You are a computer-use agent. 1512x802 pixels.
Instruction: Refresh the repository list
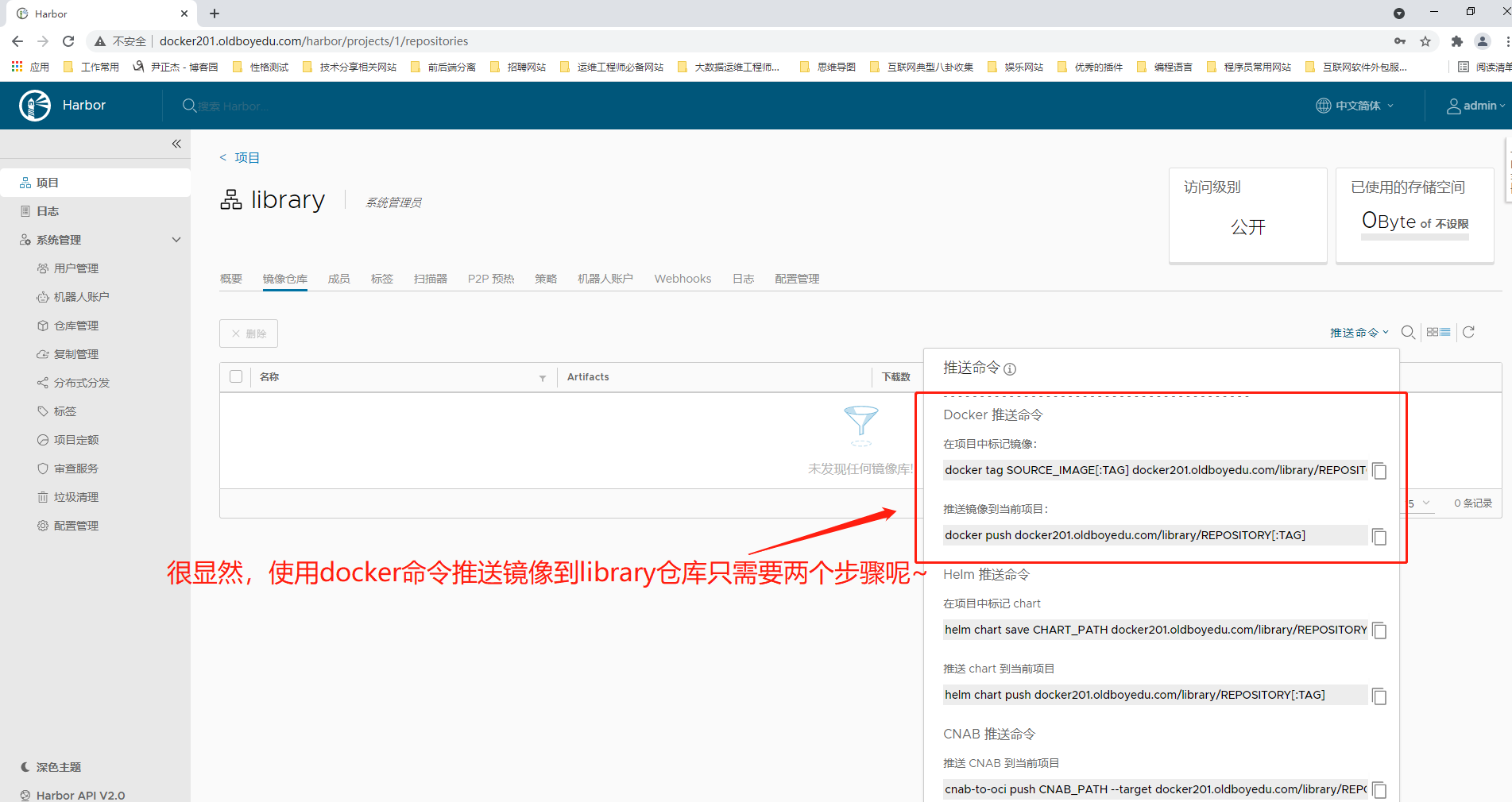pos(1468,332)
